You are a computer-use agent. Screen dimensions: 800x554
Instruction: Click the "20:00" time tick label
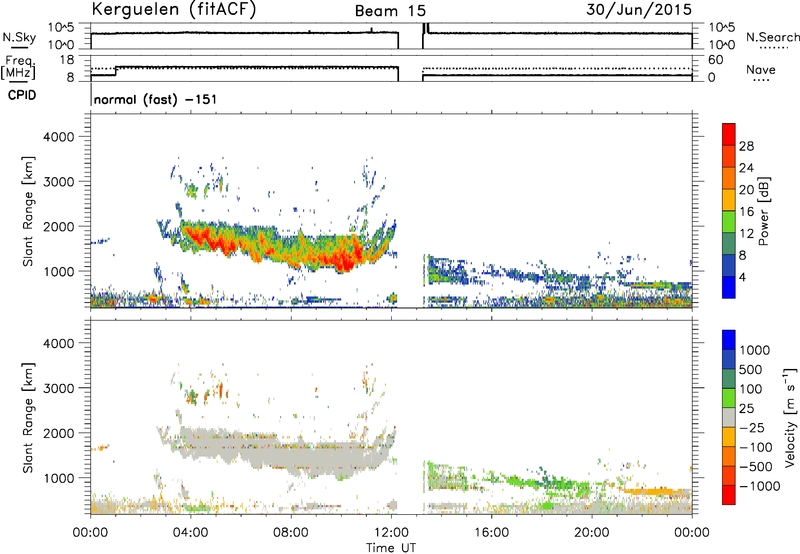[591, 533]
